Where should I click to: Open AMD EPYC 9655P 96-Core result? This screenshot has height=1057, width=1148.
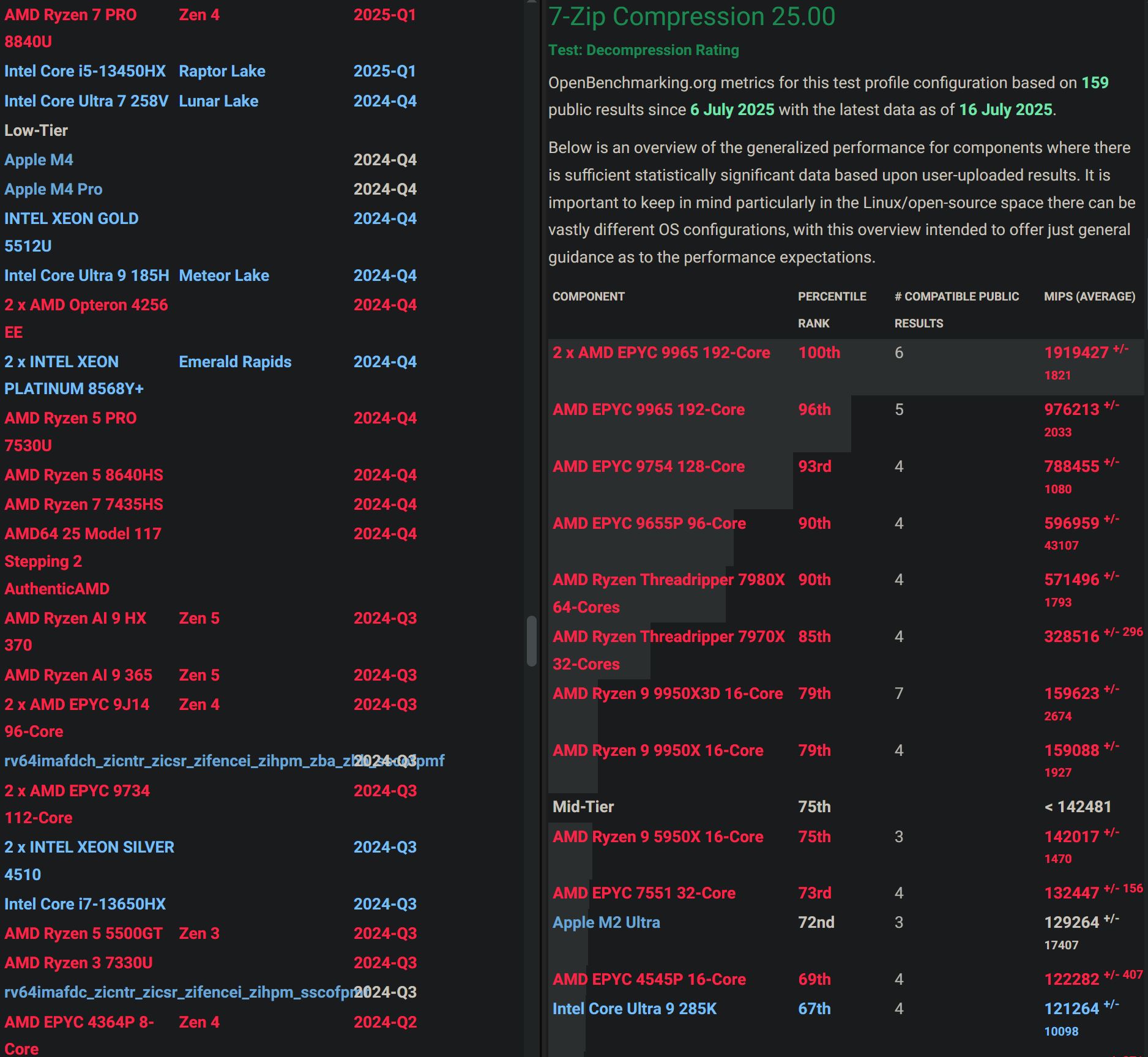[x=649, y=523]
